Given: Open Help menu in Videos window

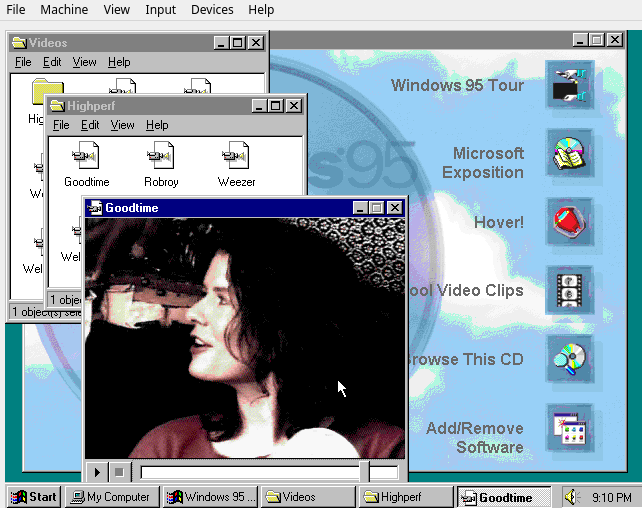Looking at the screenshot, I should [x=119, y=62].
